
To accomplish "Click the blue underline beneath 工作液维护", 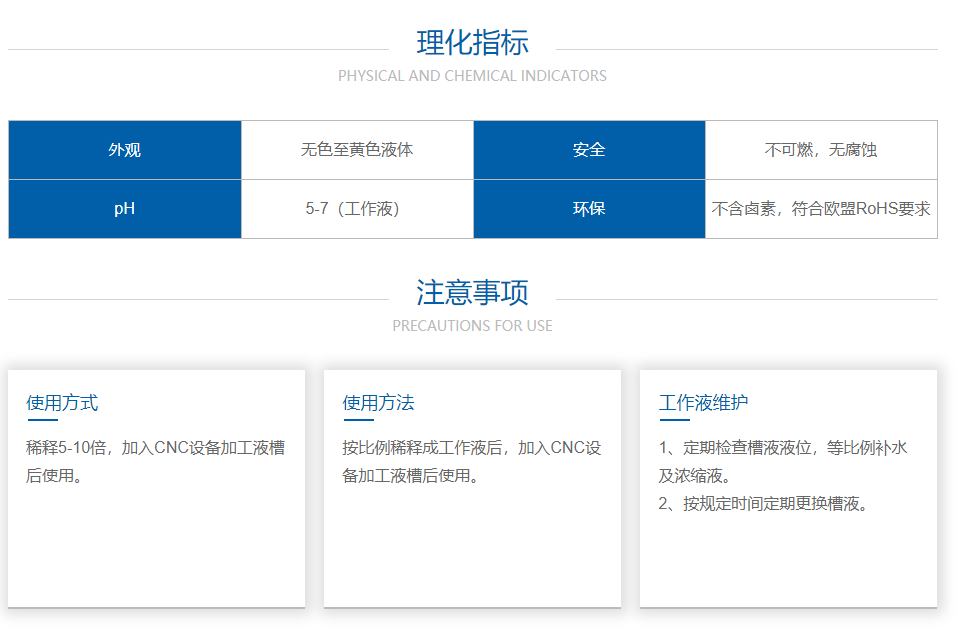I will 674,420.
